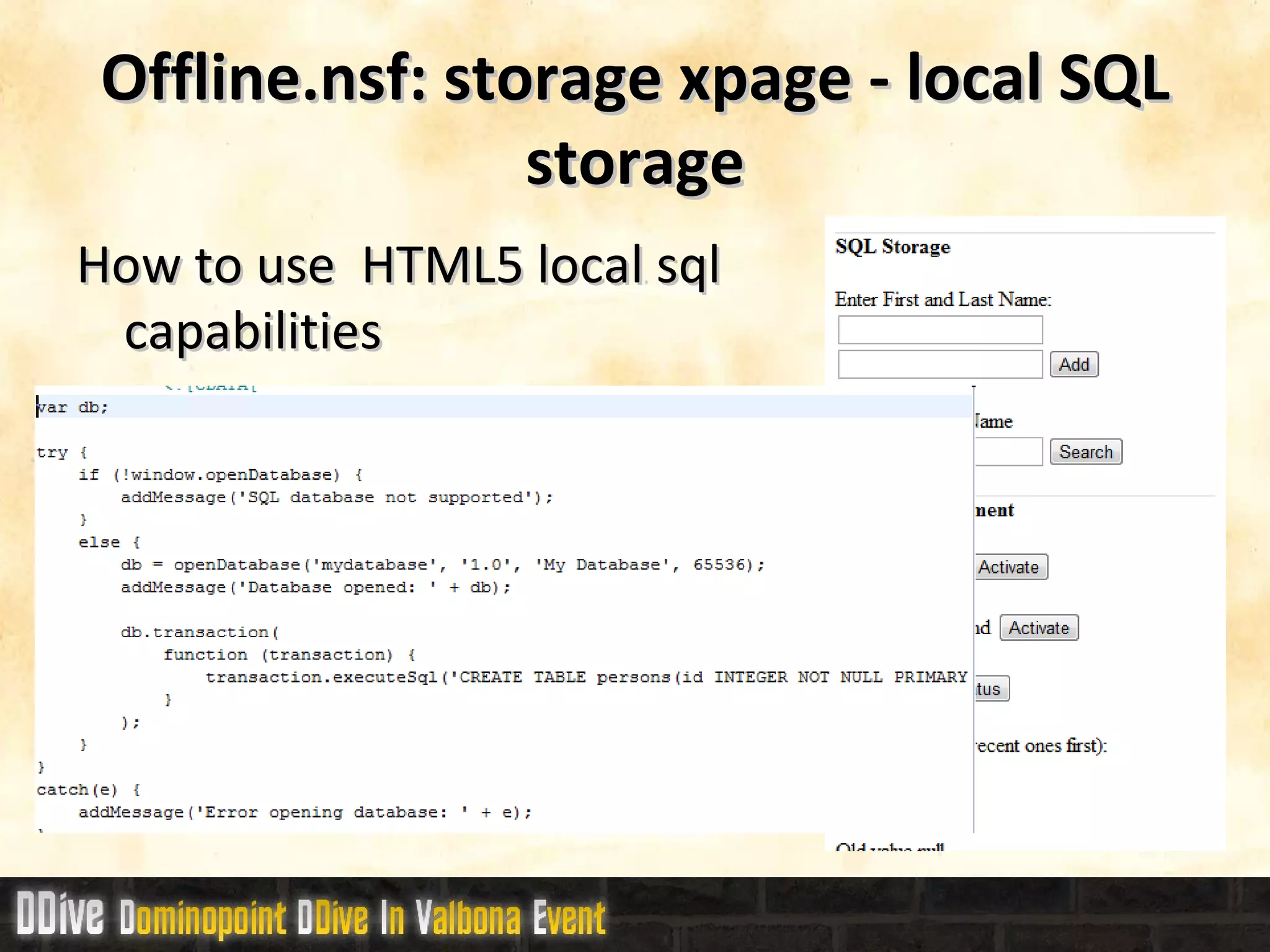Image resolution: width=1270 pixels, height=952 pixels.
Task: Click the 'SQL Storage' heading
Action: tap(892, 247)
